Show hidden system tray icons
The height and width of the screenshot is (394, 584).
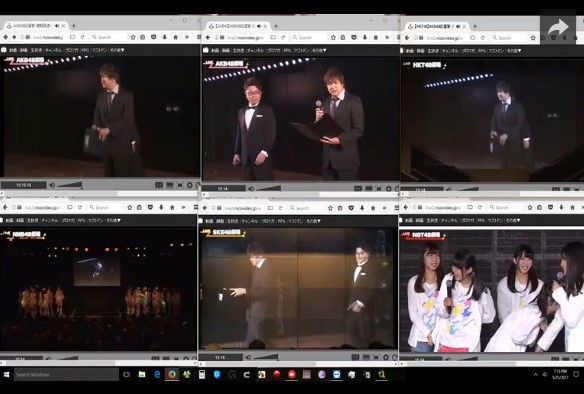coord(536,374)
